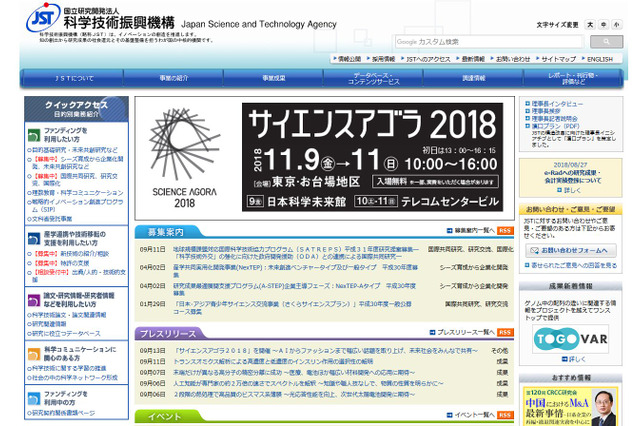The height and width of the screenshot is (426, 640).
Task: Open 理数教育・科学コミュニケーション sidebar link
Action: (78, 193)
